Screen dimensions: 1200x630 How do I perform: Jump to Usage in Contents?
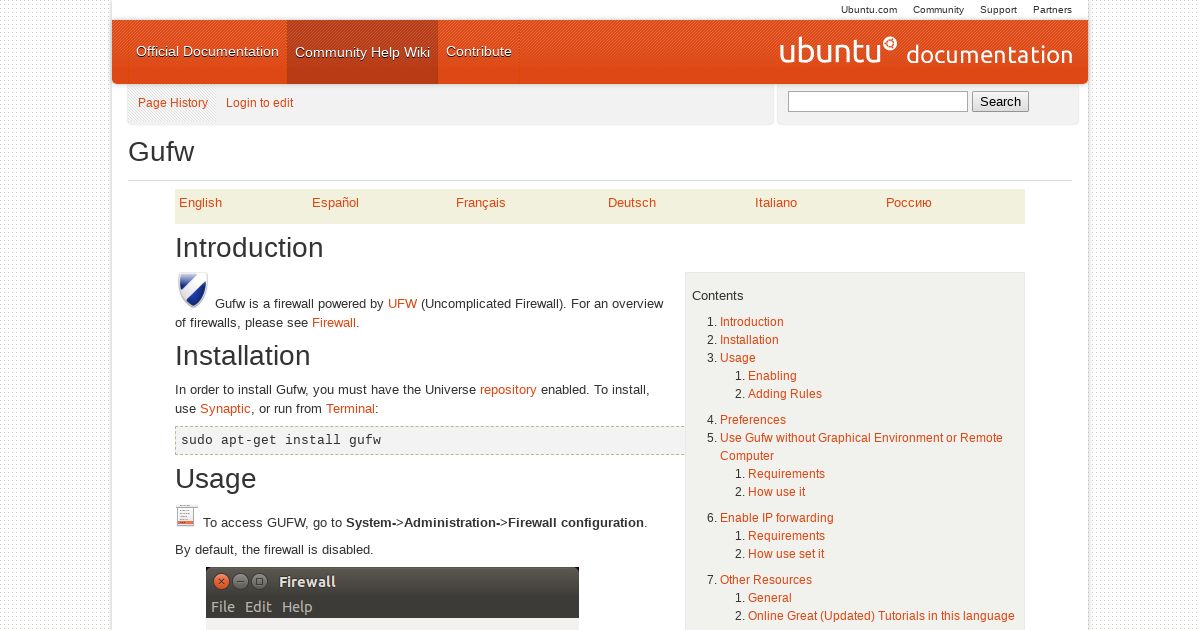coord(737,358)
